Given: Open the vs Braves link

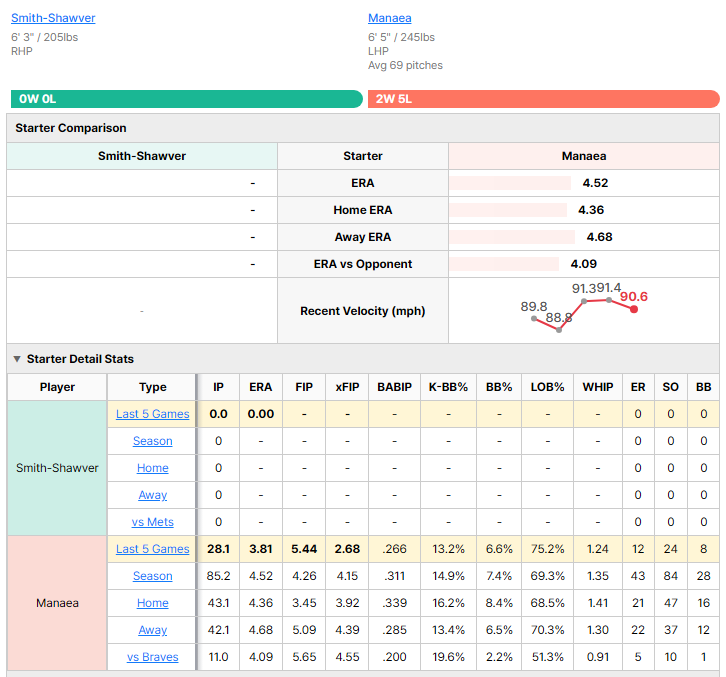Looking at the screenshot, I should pos(152,657).
